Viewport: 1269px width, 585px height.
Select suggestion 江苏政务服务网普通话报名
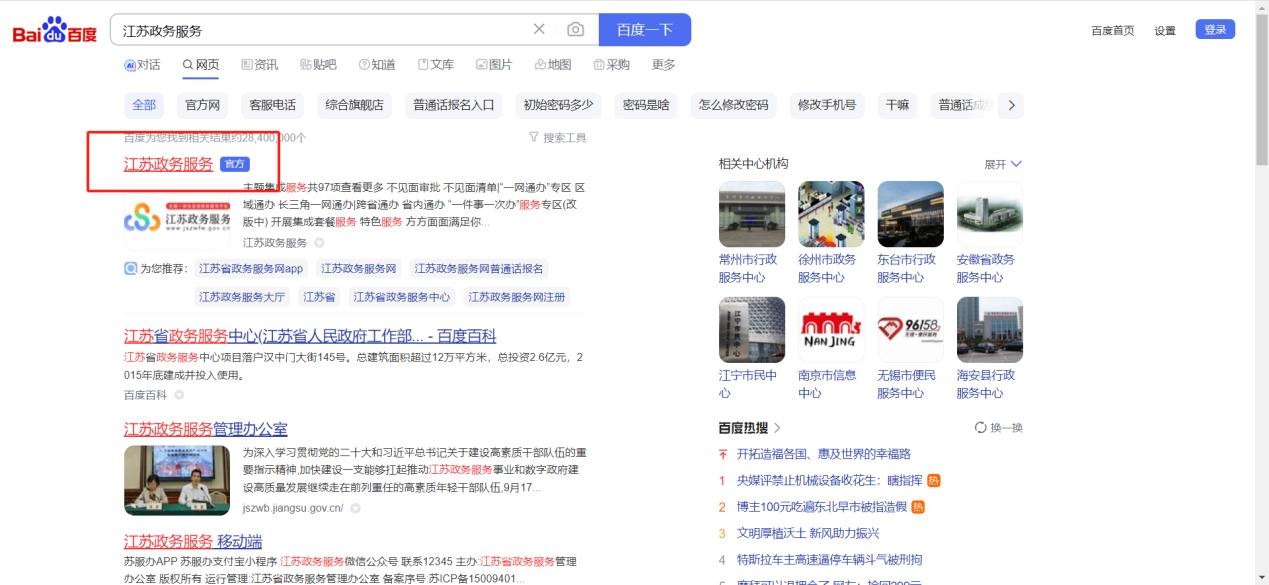pos(478,269)
